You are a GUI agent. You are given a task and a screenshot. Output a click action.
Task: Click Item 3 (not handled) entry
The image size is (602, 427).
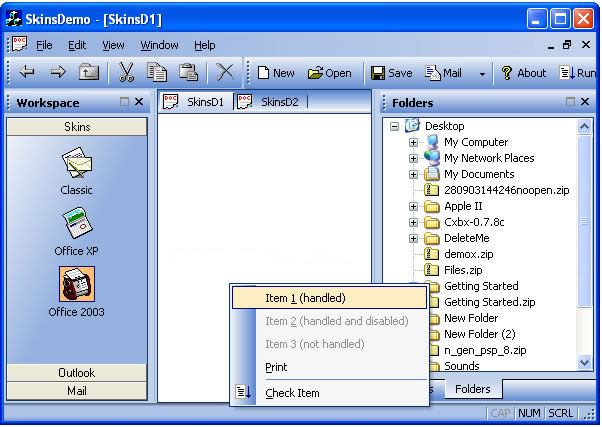click(329, 344)
